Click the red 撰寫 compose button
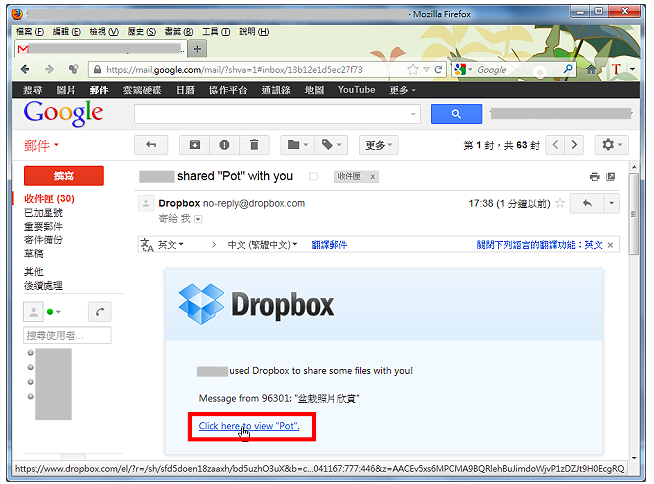 (x=64, y=176)
